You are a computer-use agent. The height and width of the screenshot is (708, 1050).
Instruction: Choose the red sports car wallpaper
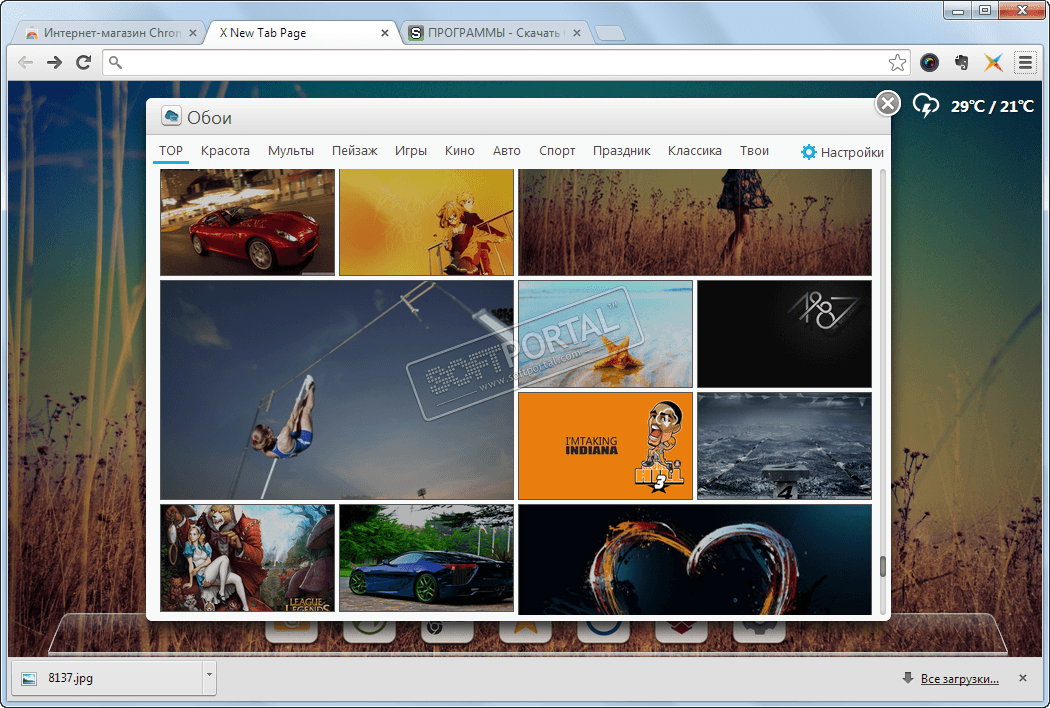[247, 222]
